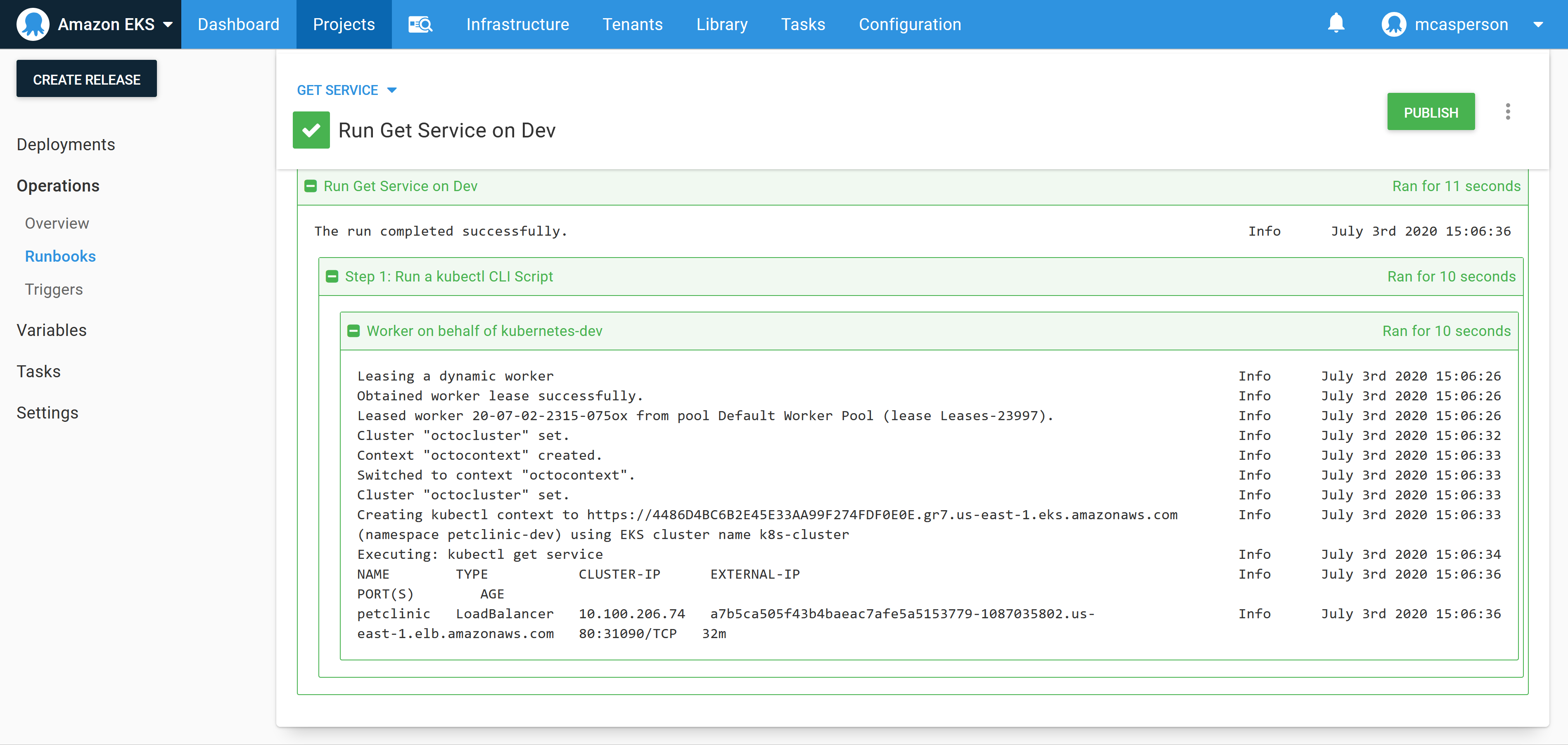Expand the Amazon EKS space switcher
The image size is (1568, 745).
click(168, 24)
